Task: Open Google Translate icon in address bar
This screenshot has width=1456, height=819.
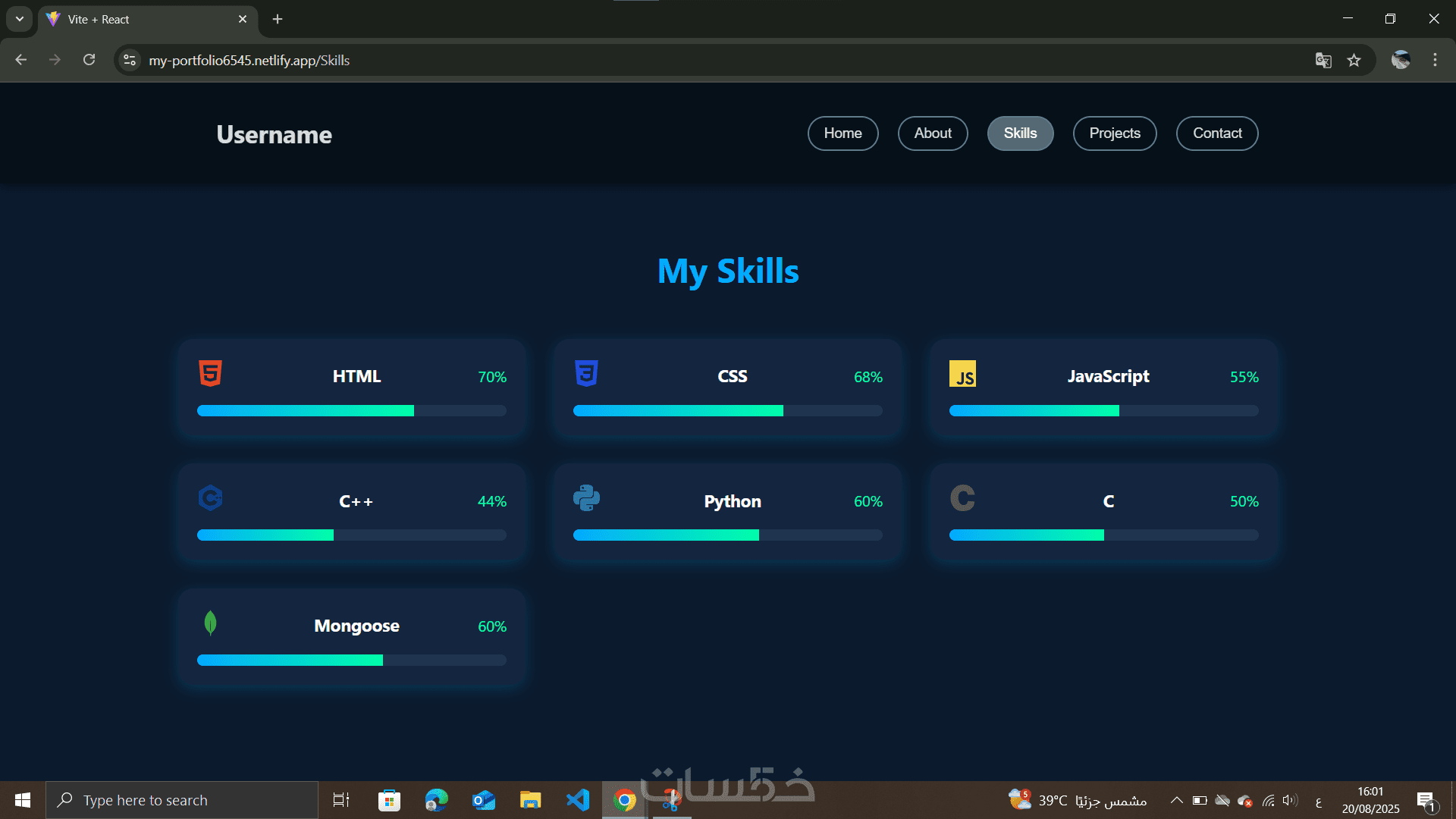Action: [1323, 61]
